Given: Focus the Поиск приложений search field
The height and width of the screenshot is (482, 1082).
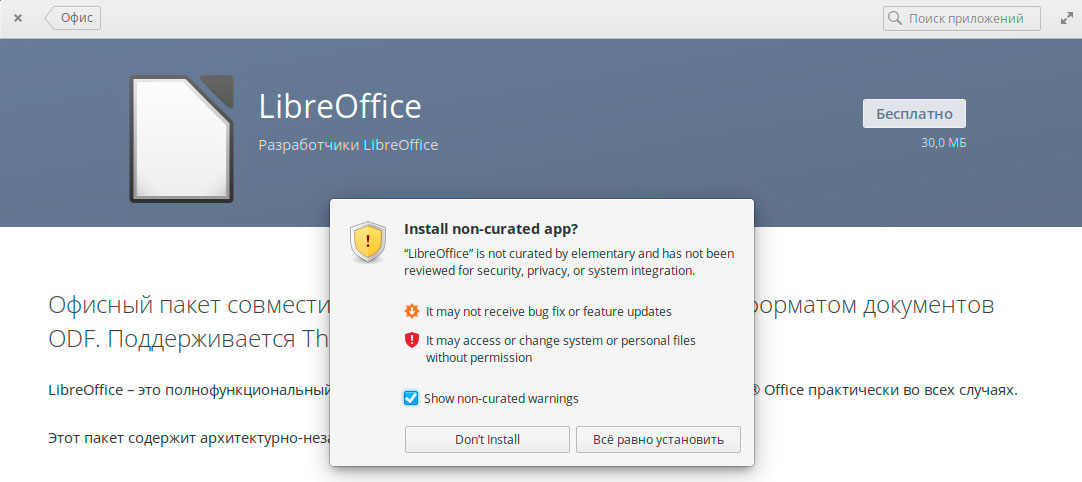Looking at the screenshot, I should (x=965, y=18).
